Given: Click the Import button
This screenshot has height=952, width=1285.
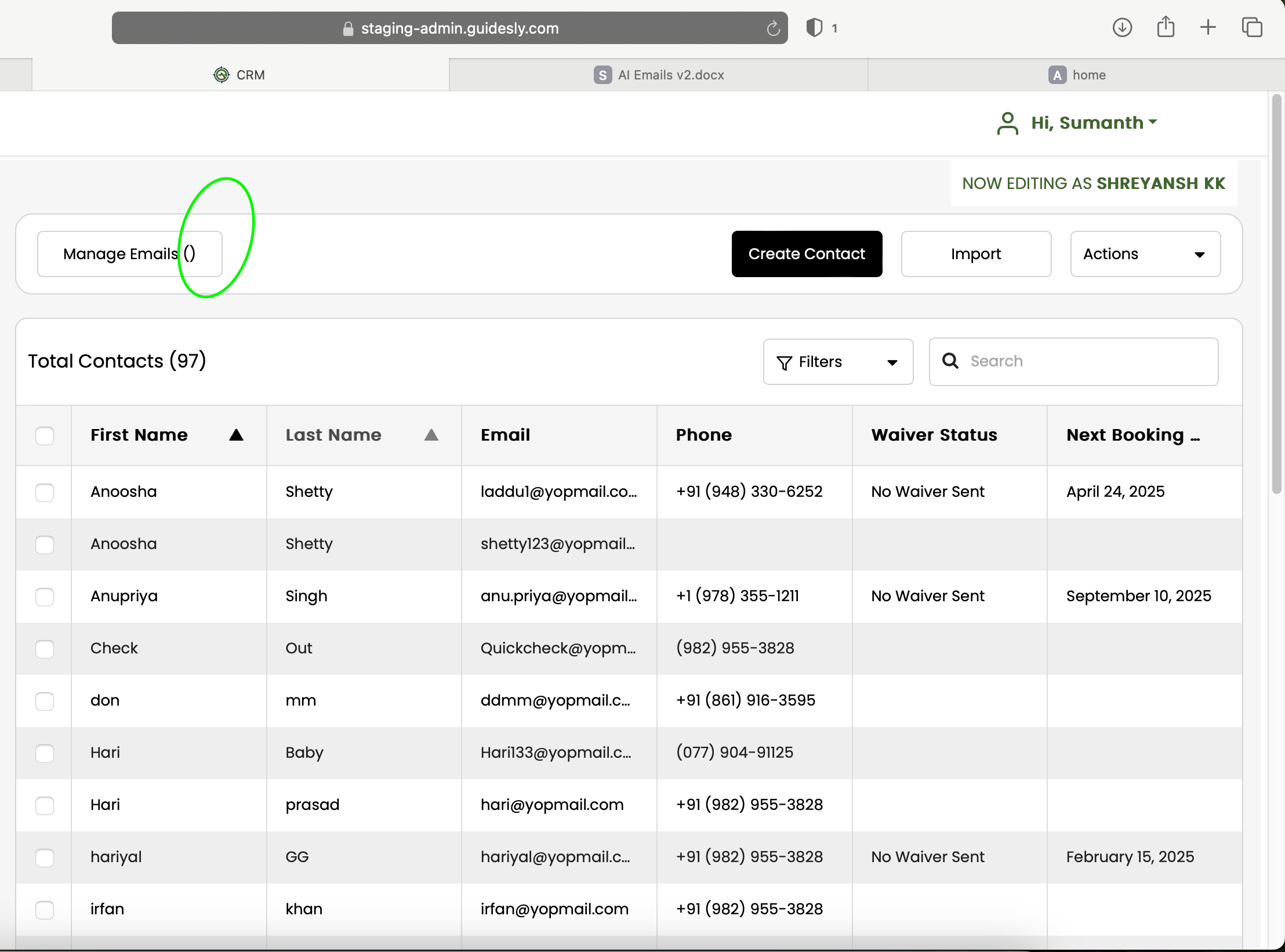Looking at the screenshot, I should pyautogui.click(x=976, y=254).
